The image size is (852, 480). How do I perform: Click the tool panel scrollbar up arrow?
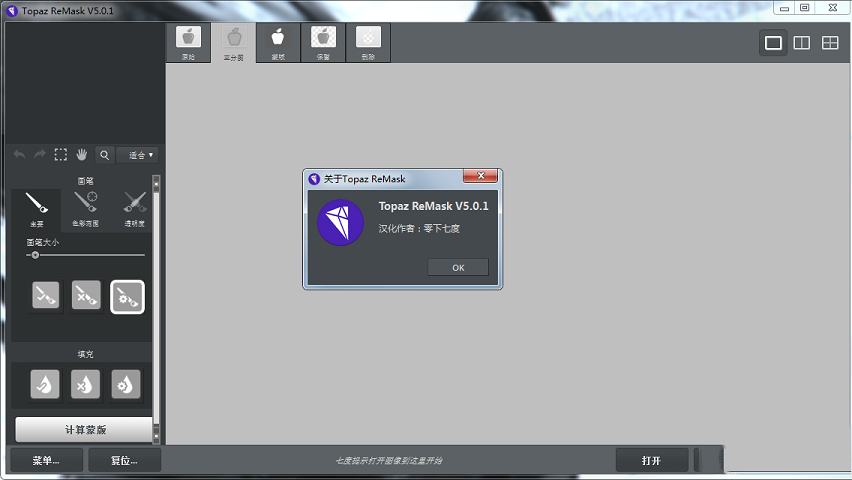156,184
